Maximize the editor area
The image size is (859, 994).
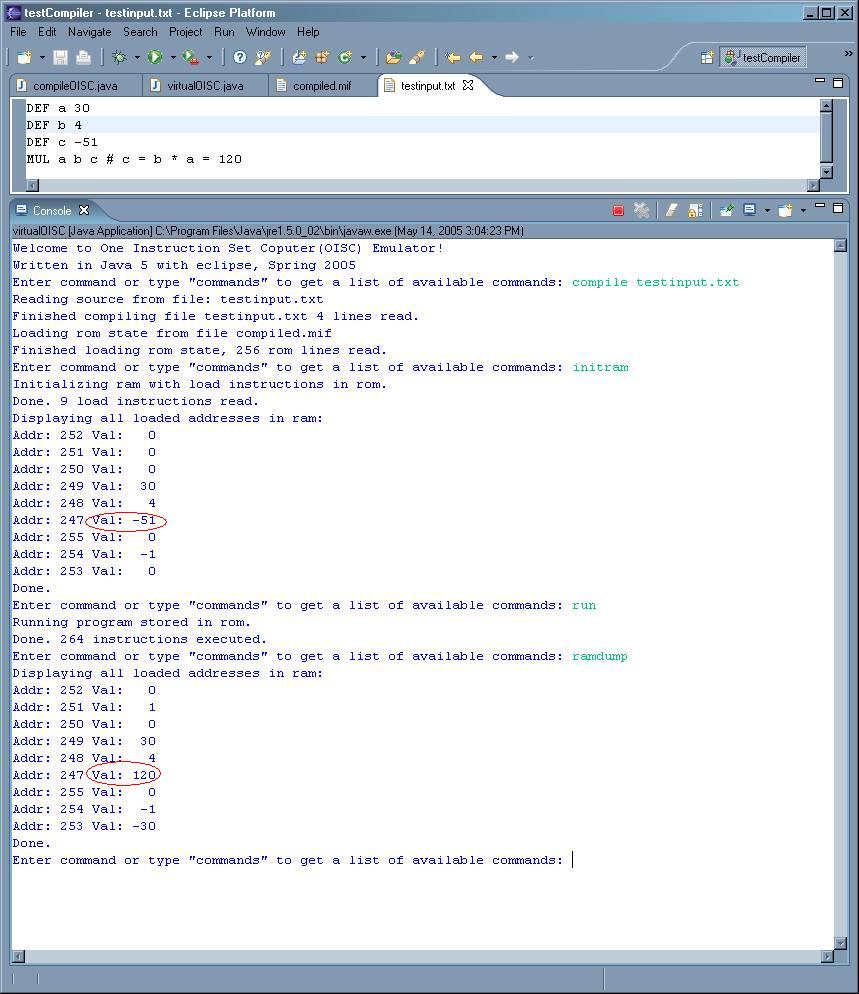click(x=837, y=83)
